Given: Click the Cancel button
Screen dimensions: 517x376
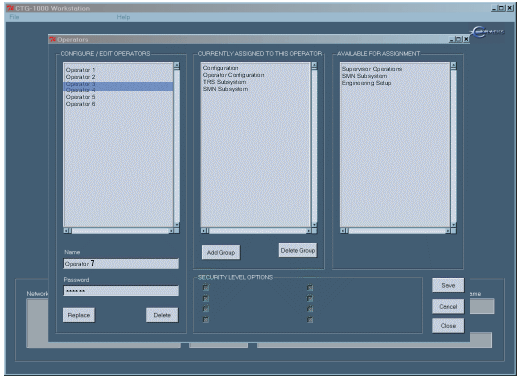Looking at the screenshot, I should (x=448, y=306).
